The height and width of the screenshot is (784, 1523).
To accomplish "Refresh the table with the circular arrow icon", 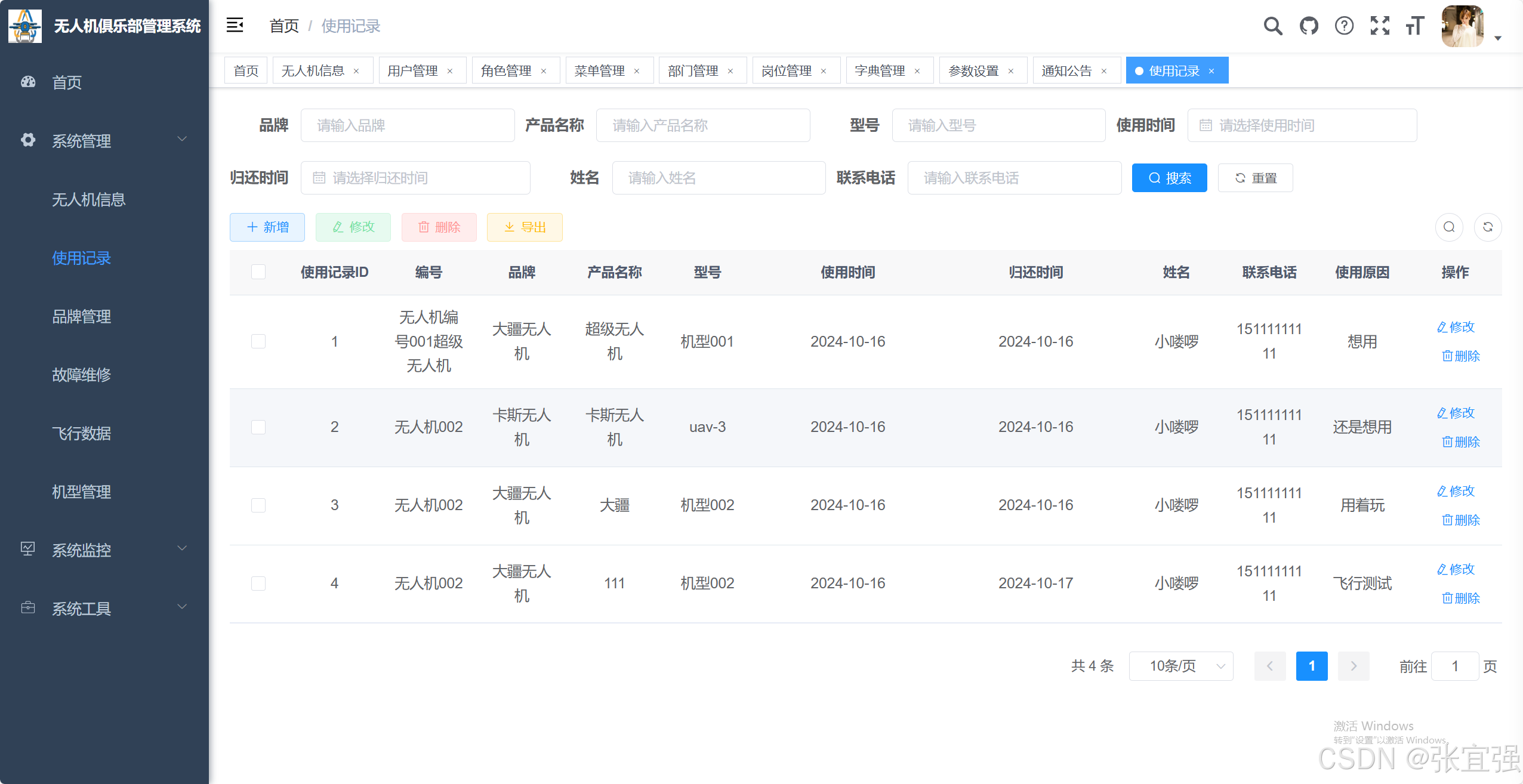I will [x=1488, y=227].
